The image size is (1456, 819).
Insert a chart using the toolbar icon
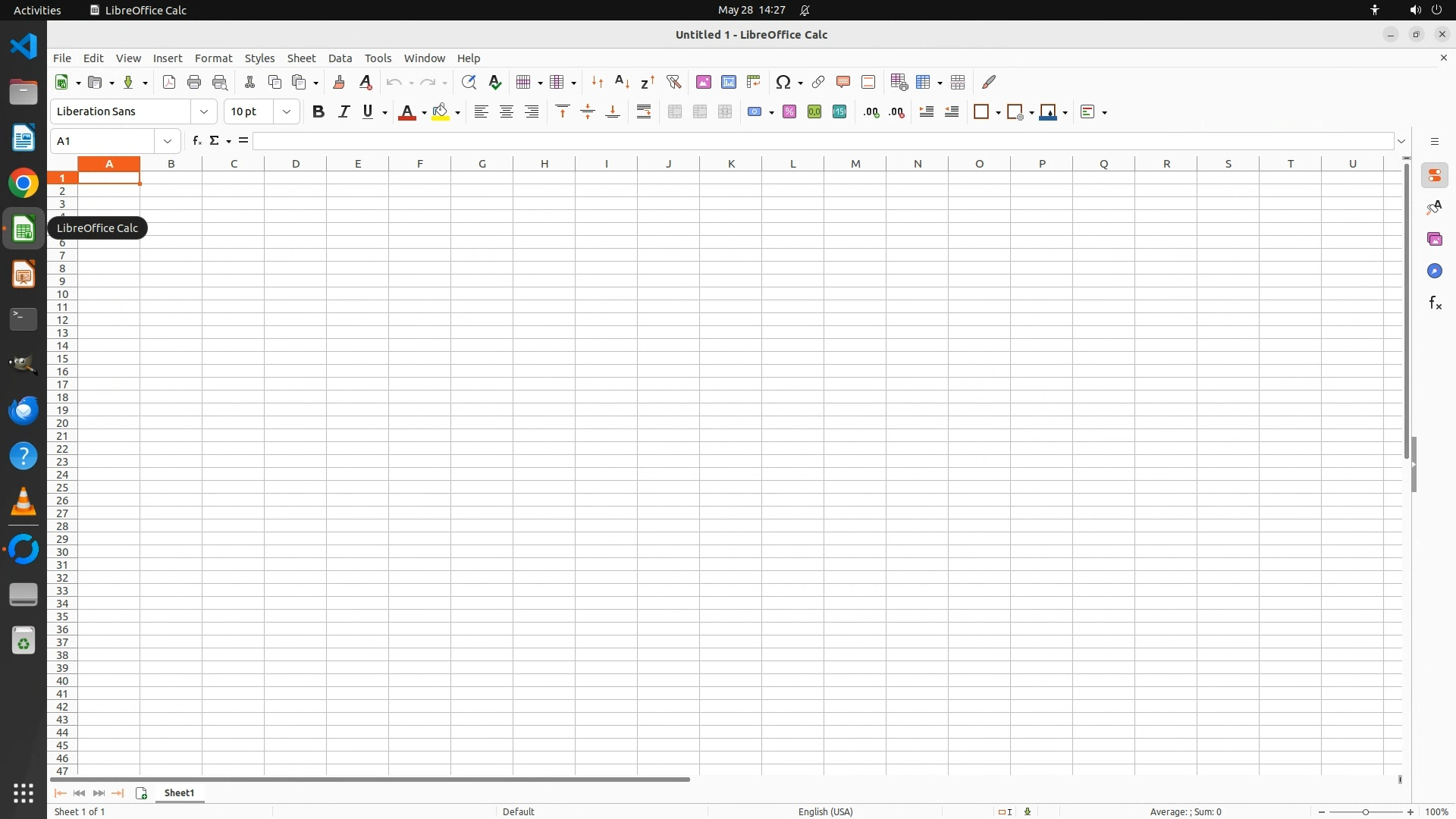tap(729, 82)
